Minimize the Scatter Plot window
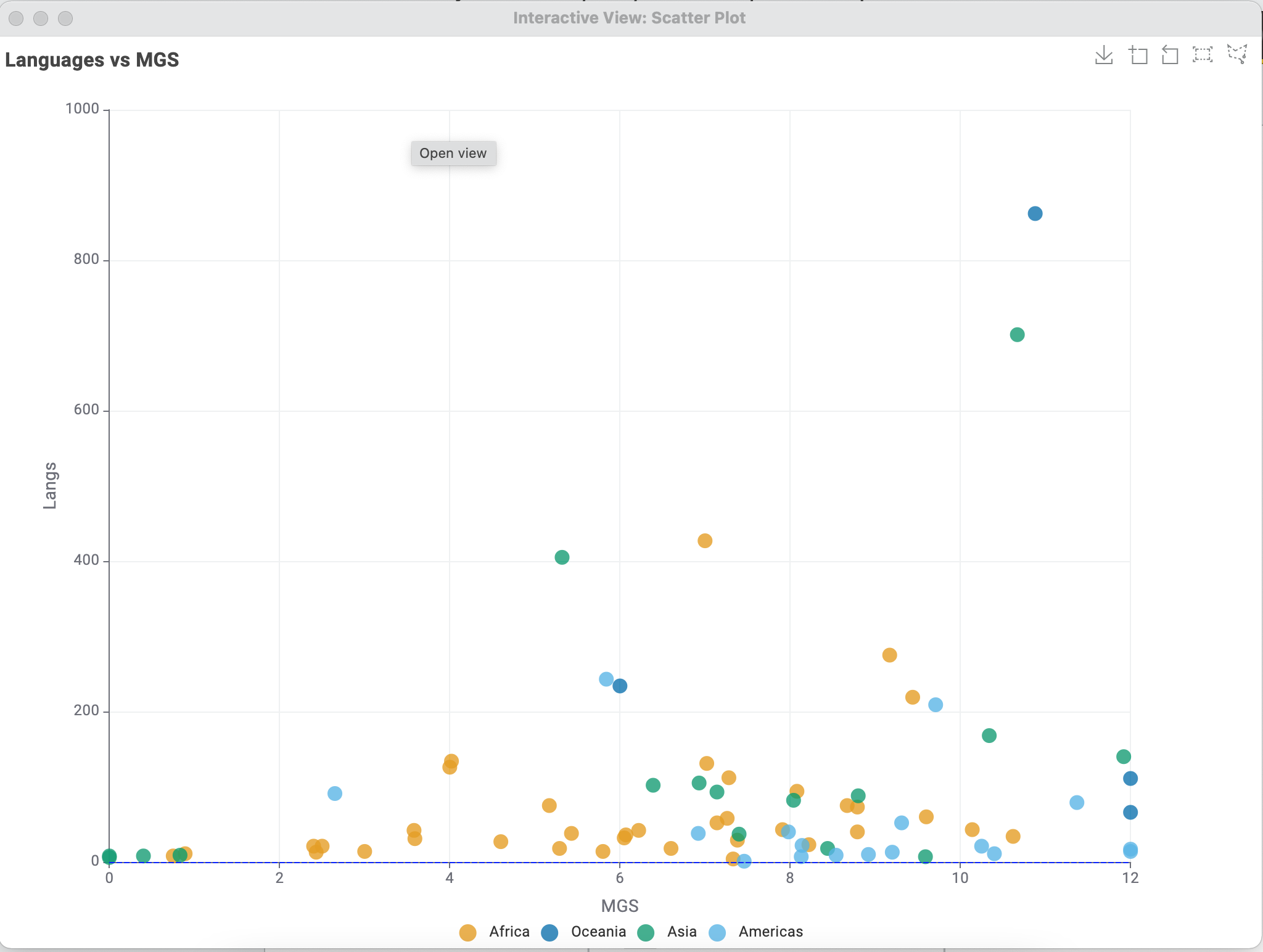Image resolution: width=1263 pixels, height=952 pixels. coord(41,18)
